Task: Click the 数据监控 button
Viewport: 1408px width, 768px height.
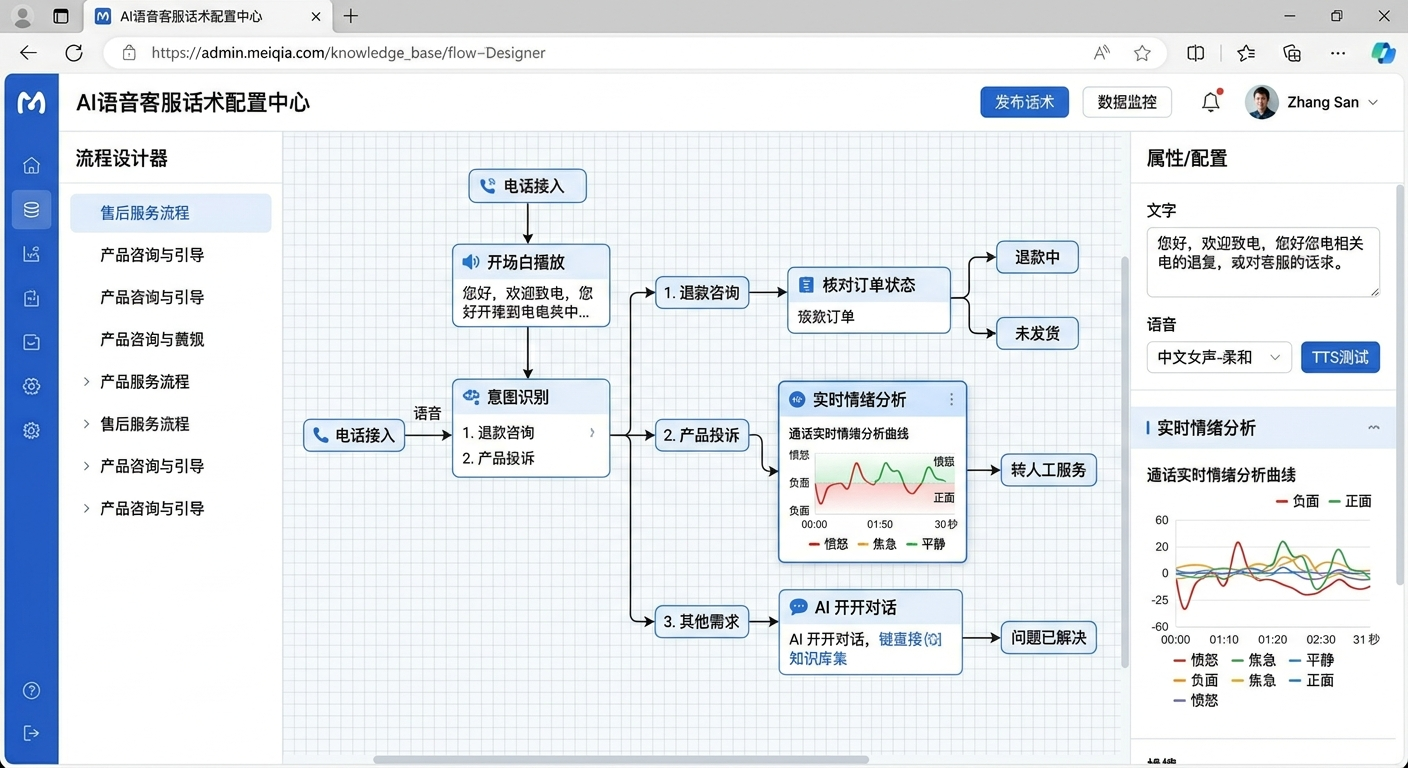Action: pyautogui.click(x=1127, y=102)
